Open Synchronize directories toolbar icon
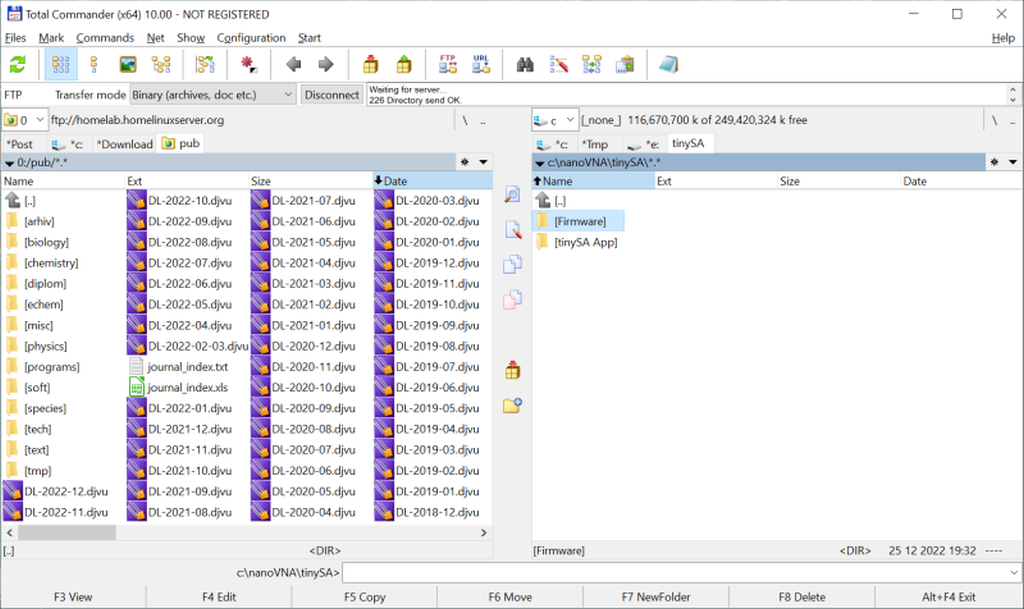Screen dimensions: 1024x609 coord(592,65)
